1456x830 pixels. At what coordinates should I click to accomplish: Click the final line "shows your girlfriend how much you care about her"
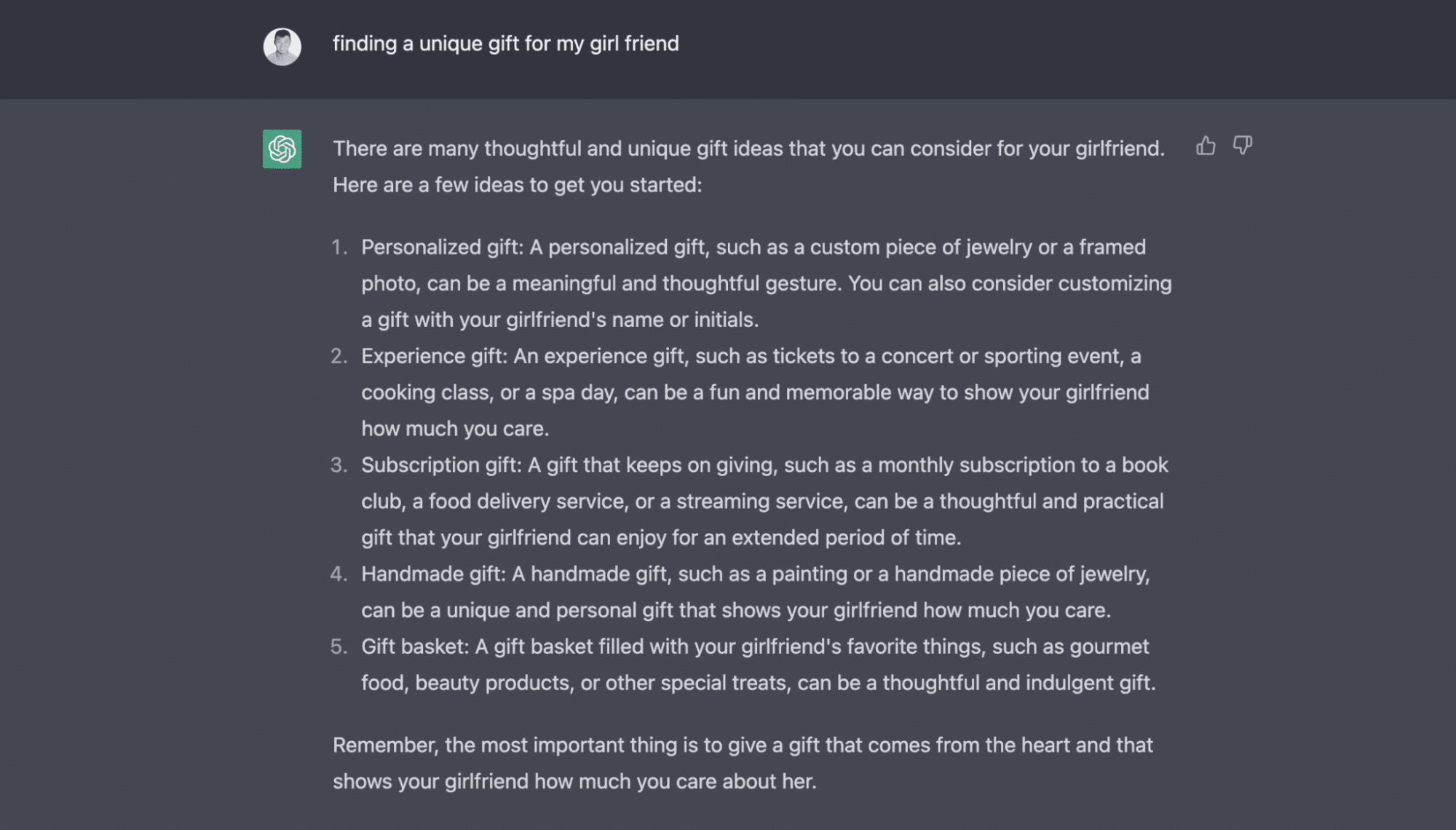tap(574, 782)
